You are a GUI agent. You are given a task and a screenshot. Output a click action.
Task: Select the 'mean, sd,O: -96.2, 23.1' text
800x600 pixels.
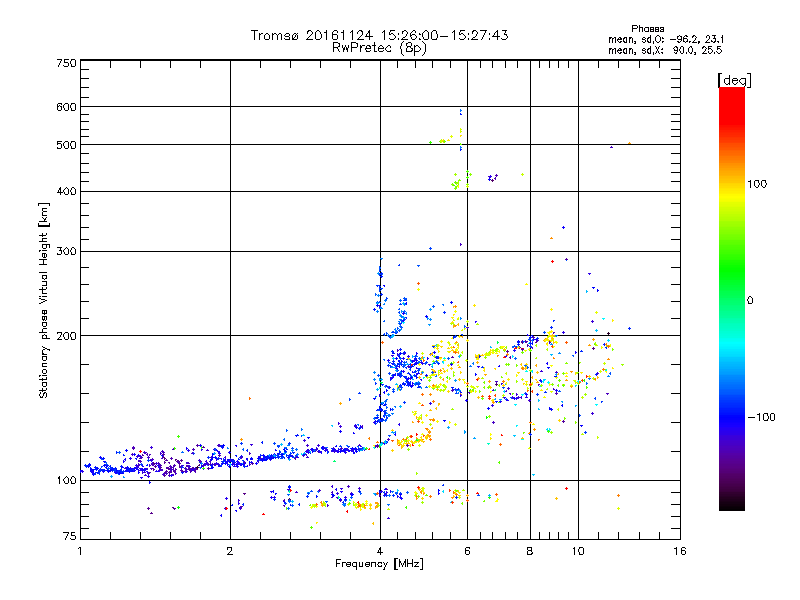tap(666, 39)
